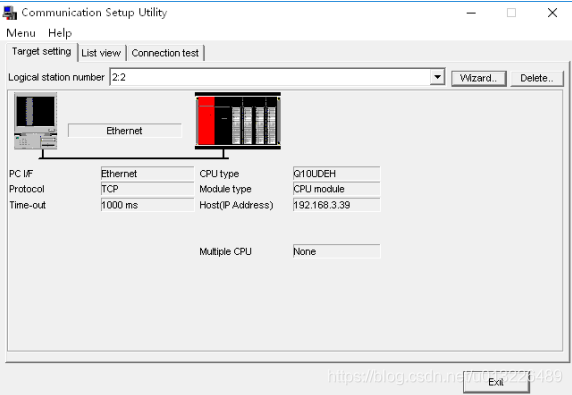Screen dimensions: 572x395
Task: Click the Communication Setup Utility title icon
Action: point(10,13)
